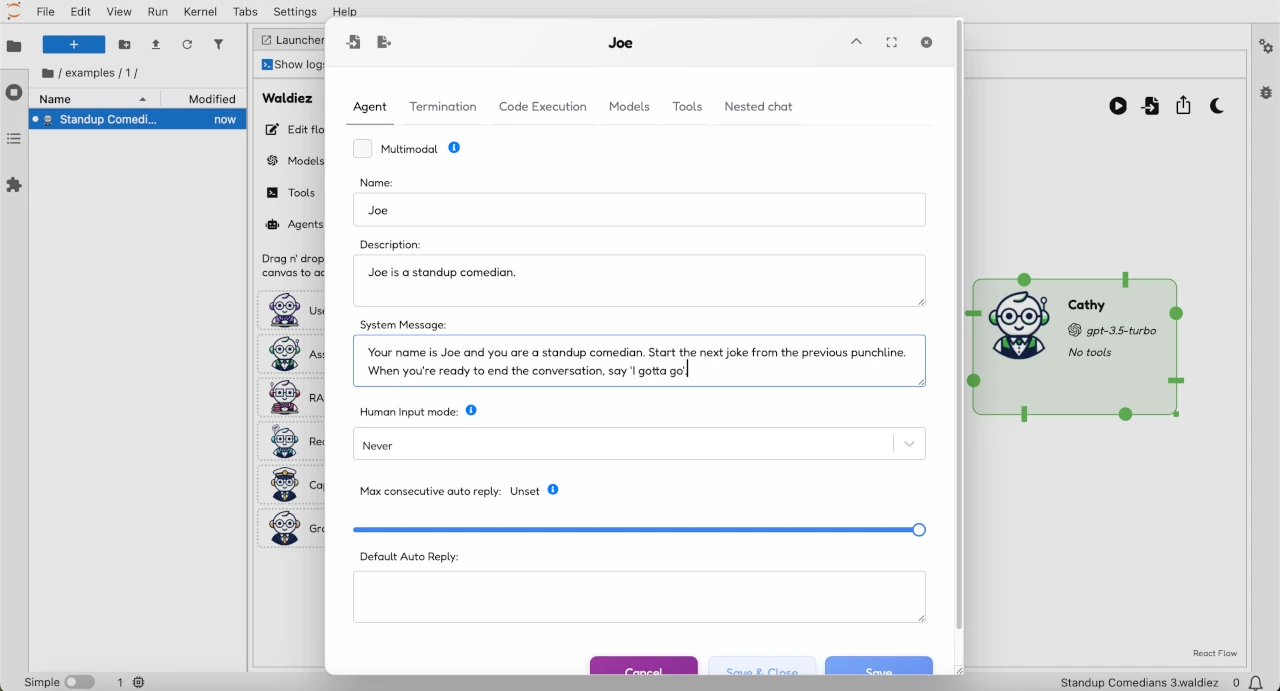
Task: Click the import icon in Joe modal header
Action: coord(353,42)
